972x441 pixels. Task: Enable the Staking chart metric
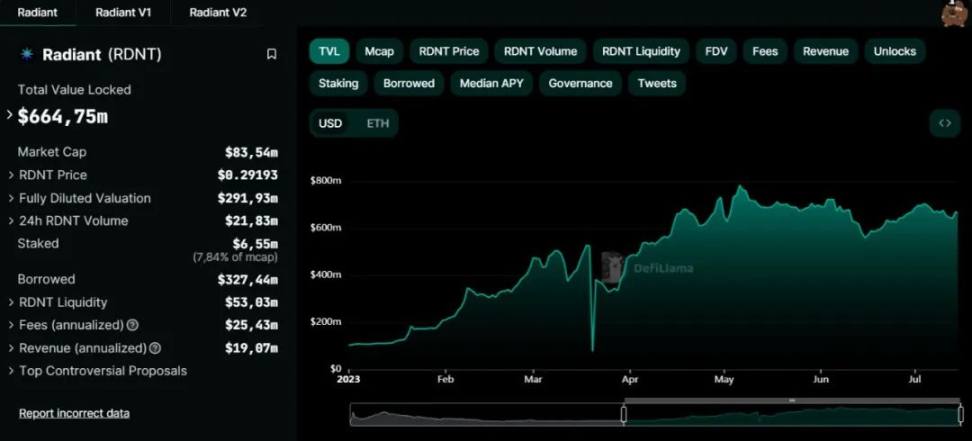point(338,83)
